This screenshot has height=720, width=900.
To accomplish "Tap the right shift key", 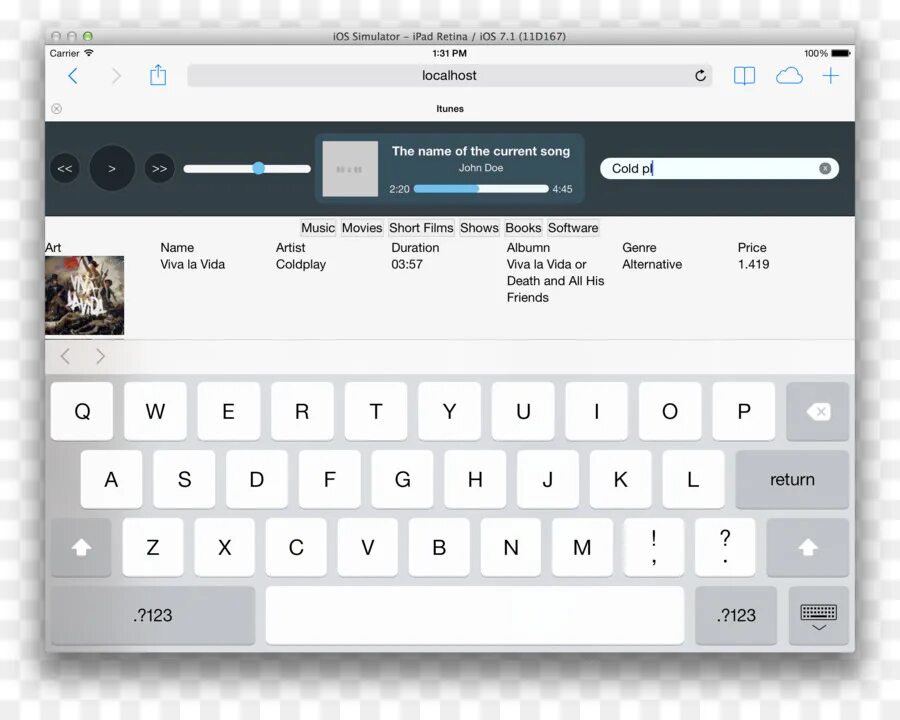I will (x=808, y=547).
